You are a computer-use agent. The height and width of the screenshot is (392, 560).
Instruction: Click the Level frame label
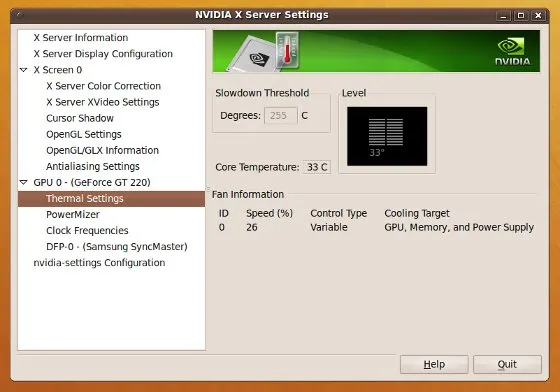(x=354, y=93)
